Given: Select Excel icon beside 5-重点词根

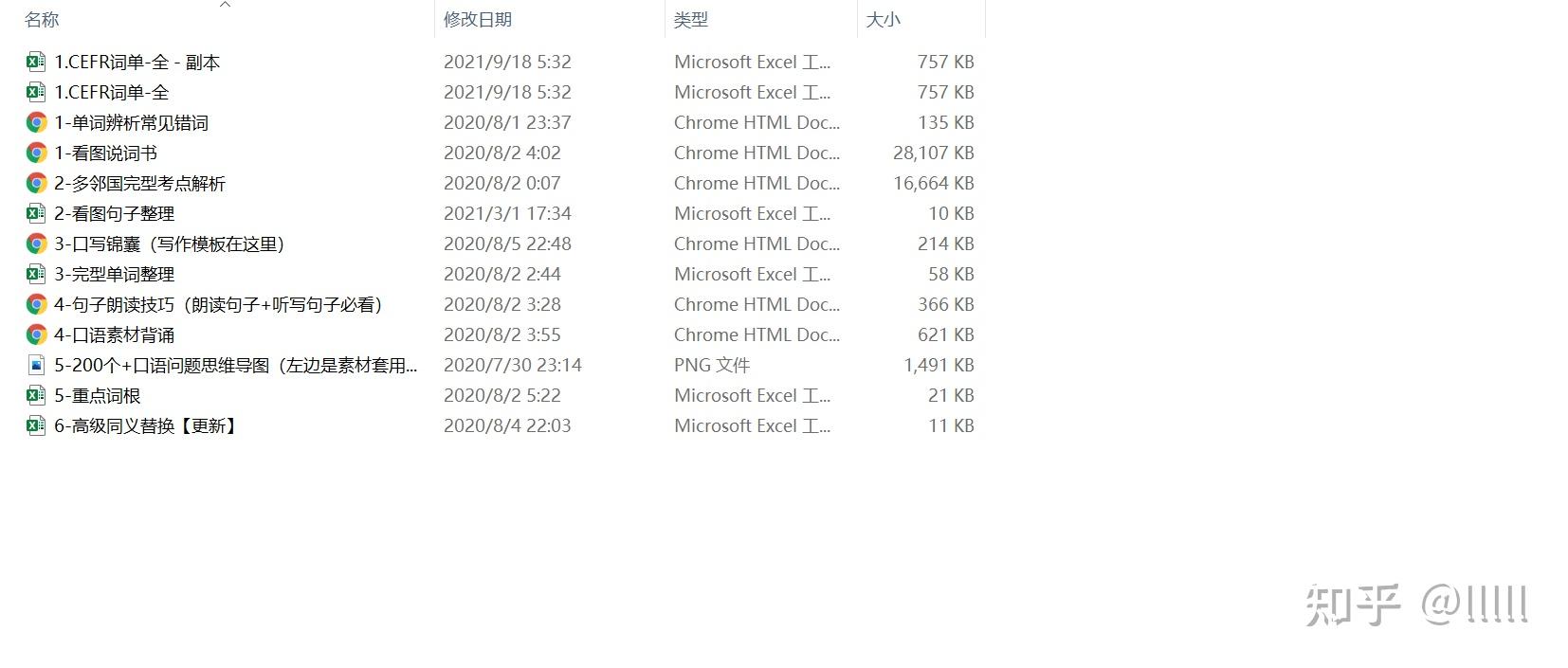Looking at the screenshot, I should 35,395.
